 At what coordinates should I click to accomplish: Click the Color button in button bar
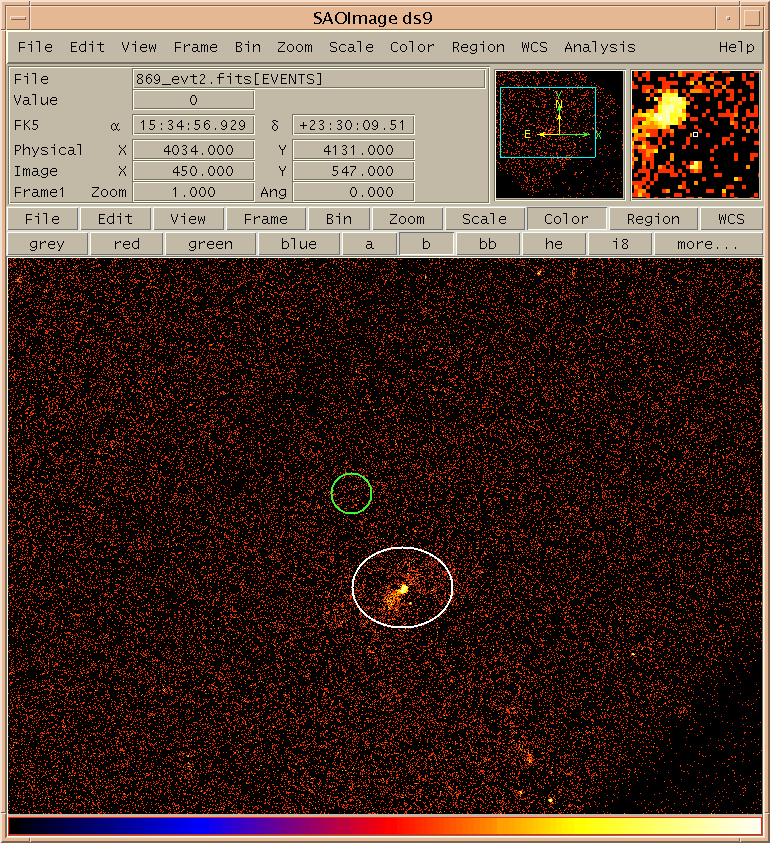pyautogui.click(x=566, y=219)
